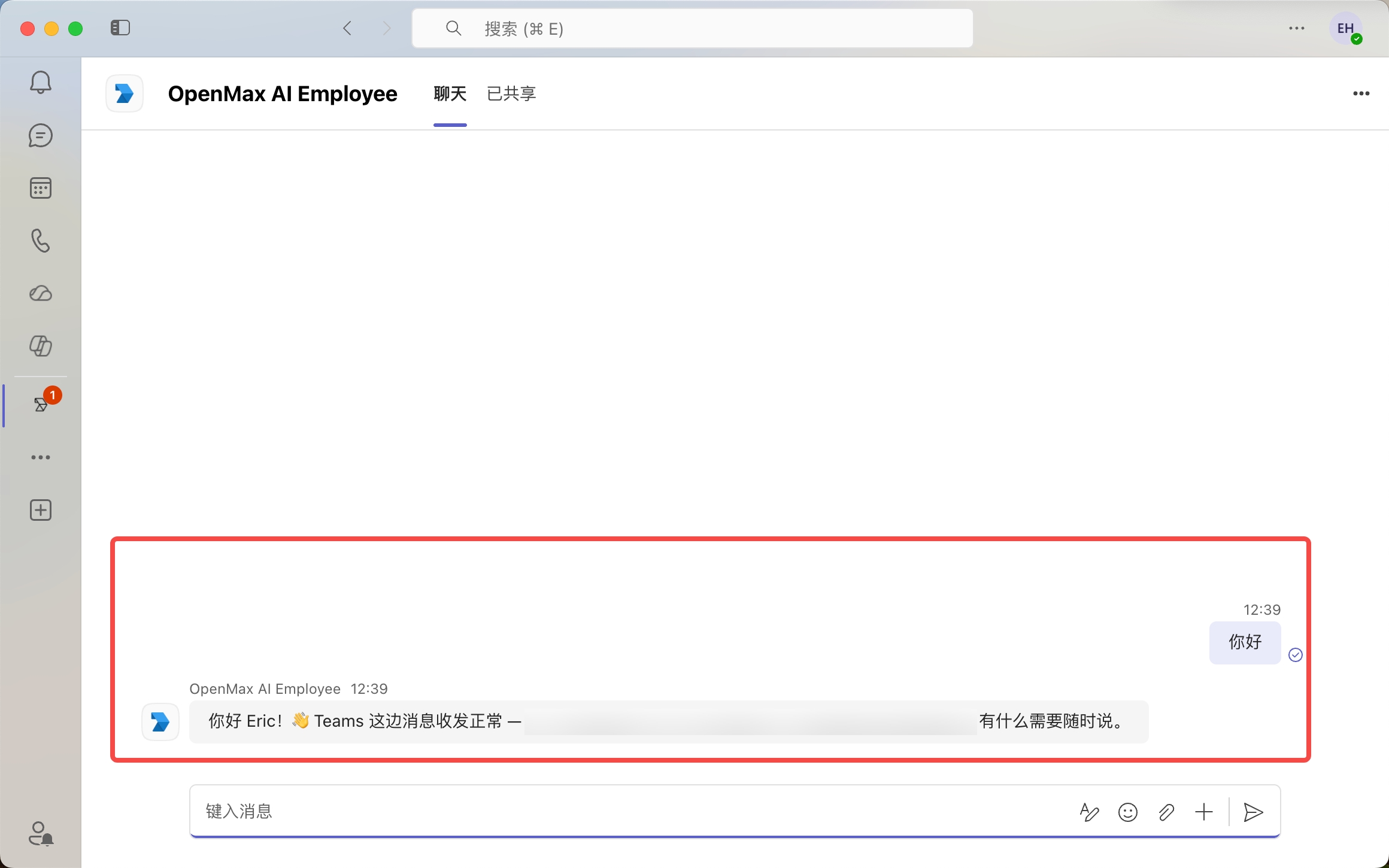Open more compose actions plus button
This screenshot has height=868, width=1389.
(x=1204, y=812)
